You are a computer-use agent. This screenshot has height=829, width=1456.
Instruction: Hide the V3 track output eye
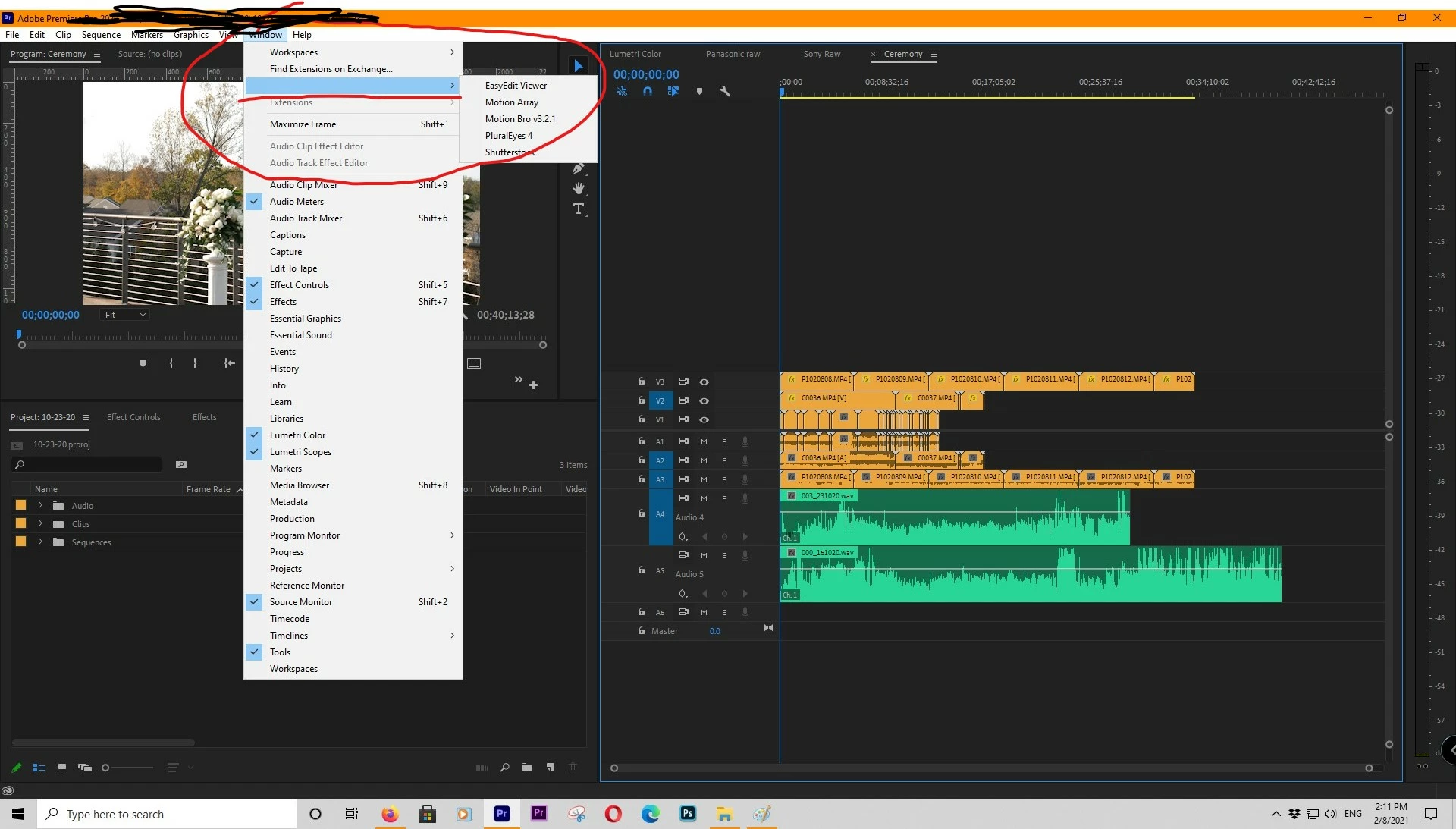tap(704, 382)
